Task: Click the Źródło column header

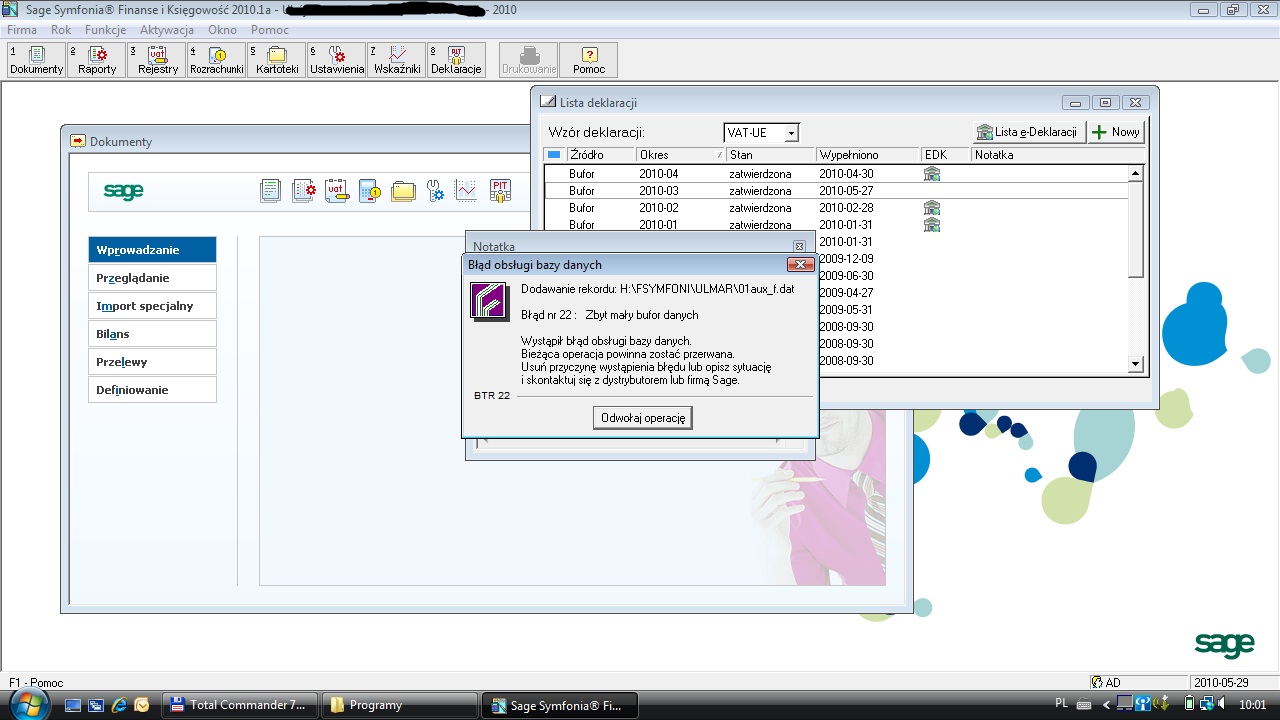Action: (x=601, y=155)
